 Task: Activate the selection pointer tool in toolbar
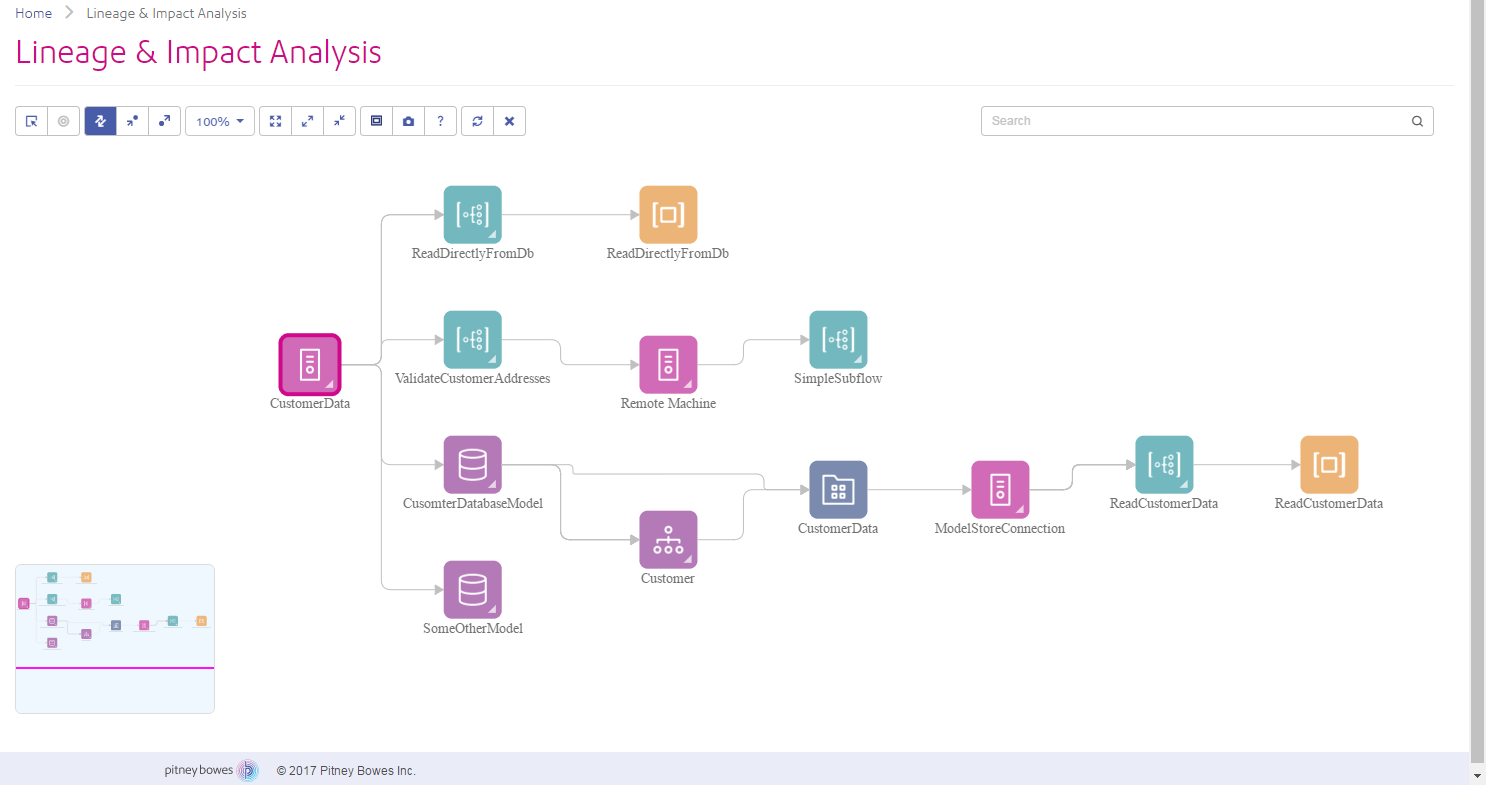[x=32, y=121]
